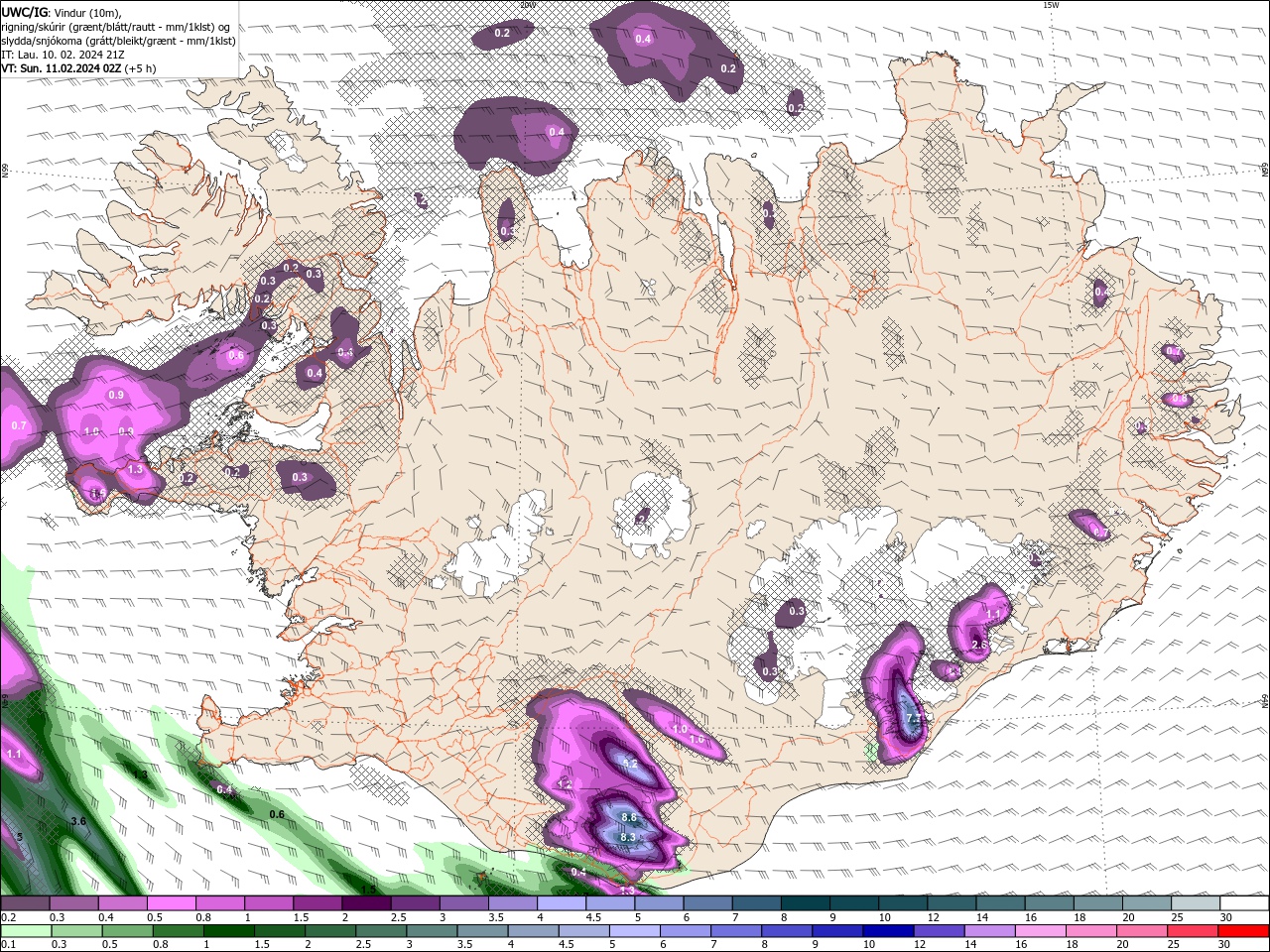The image size is (1270, 952).
Task: Pick the light lavender 4.5 swatch in snow legend
Action: 610,903
